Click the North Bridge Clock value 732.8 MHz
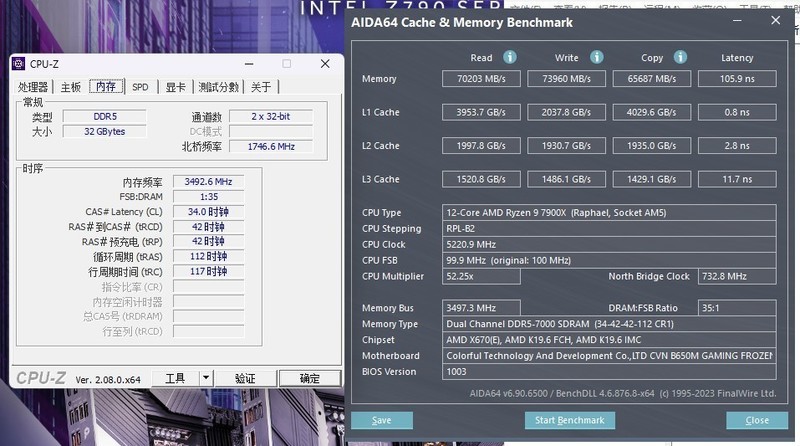The height and width of the screenshot is (446, 800). click(737, 276)
